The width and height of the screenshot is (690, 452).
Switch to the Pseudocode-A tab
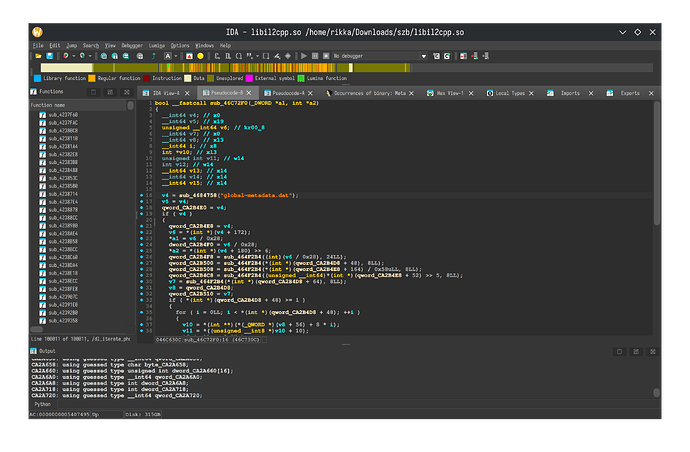point(288,93)
